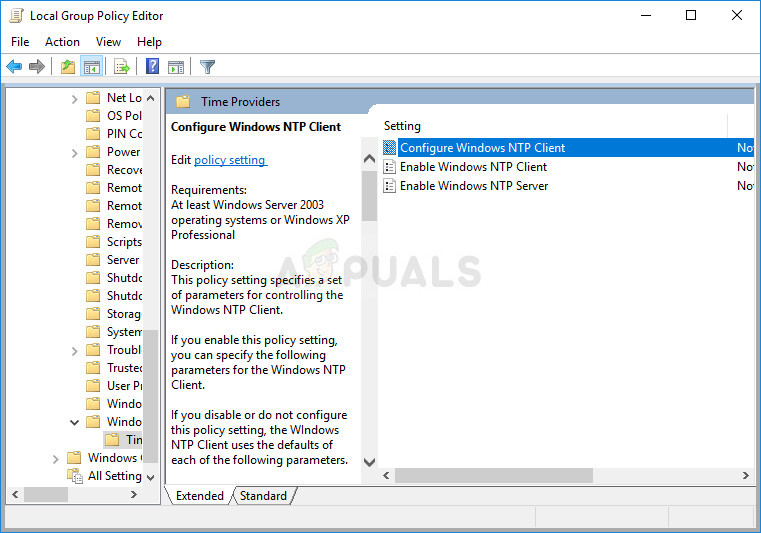Click the Enable Windows NTP Client policy icon
Image resolution: width=761 pixels, height=533 pixels.
coord(389,167)
